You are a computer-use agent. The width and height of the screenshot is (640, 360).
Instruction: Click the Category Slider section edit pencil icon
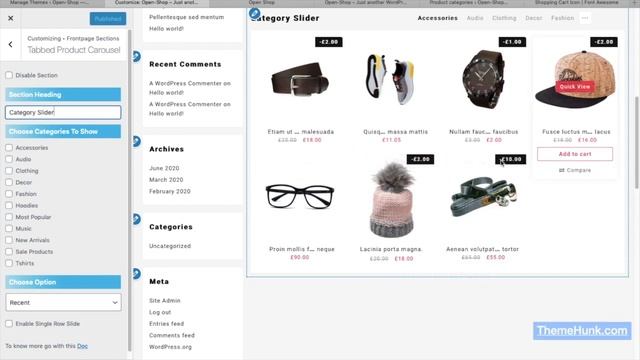(x=255, y=13)
